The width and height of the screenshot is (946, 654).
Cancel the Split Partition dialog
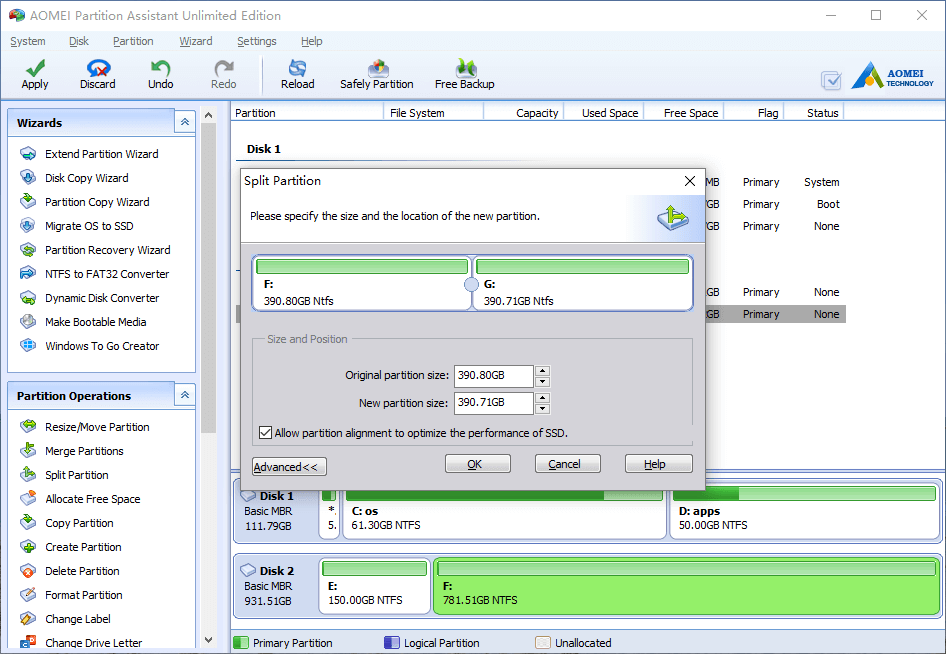pos(568,464)
